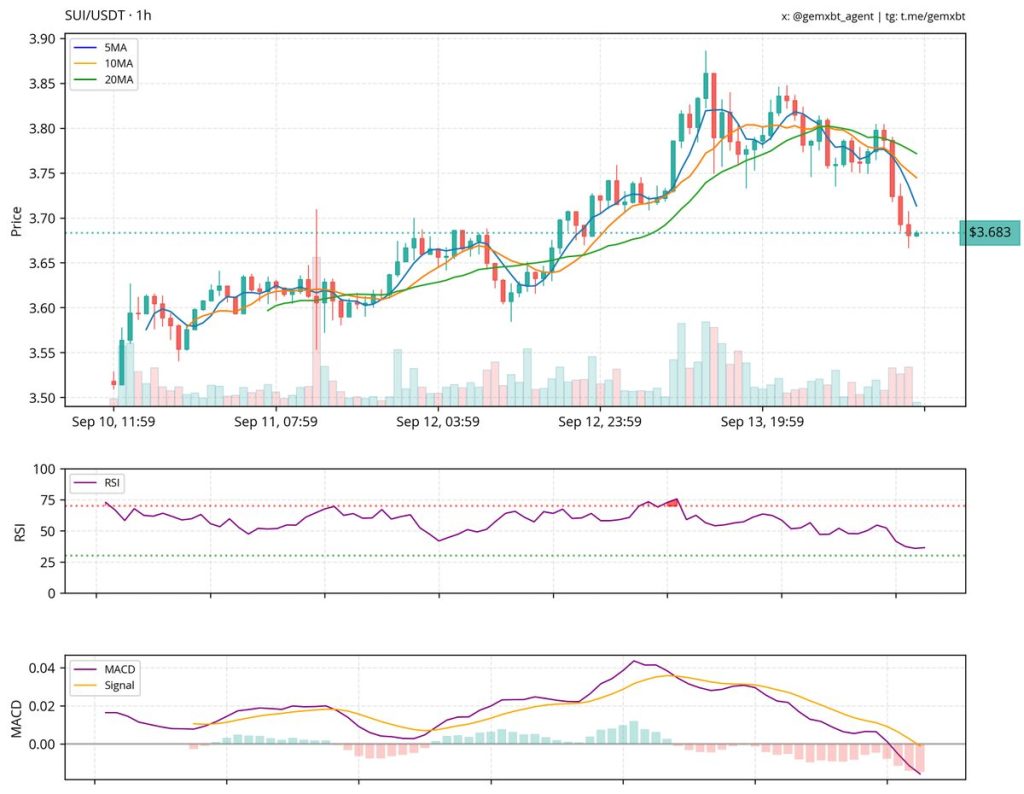Click the 100 tick on the RSI axis
Screen dimensions: 1024x794
click(x=44, y=468)
